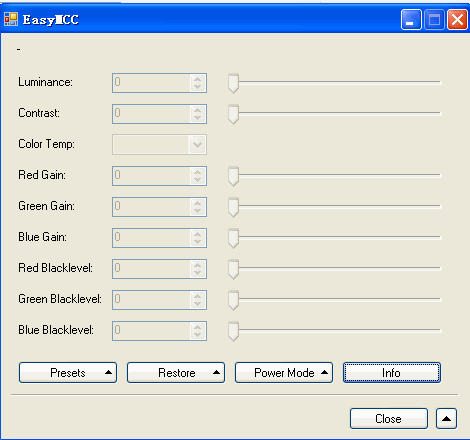Click the Red Blacklevel slider thumb
Screen dimensions: 470x440
point(233,269)
